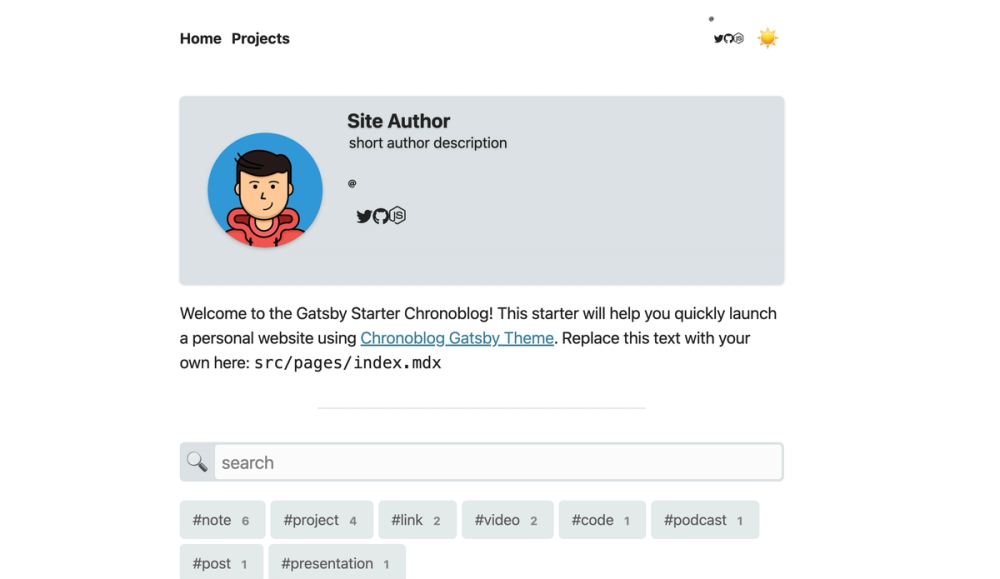Image resolution: width=1000 pixels, height=579 pixels.
Task: Click the Node.js icon in the header
Action: pyautogui.click(x=739, y=39)
